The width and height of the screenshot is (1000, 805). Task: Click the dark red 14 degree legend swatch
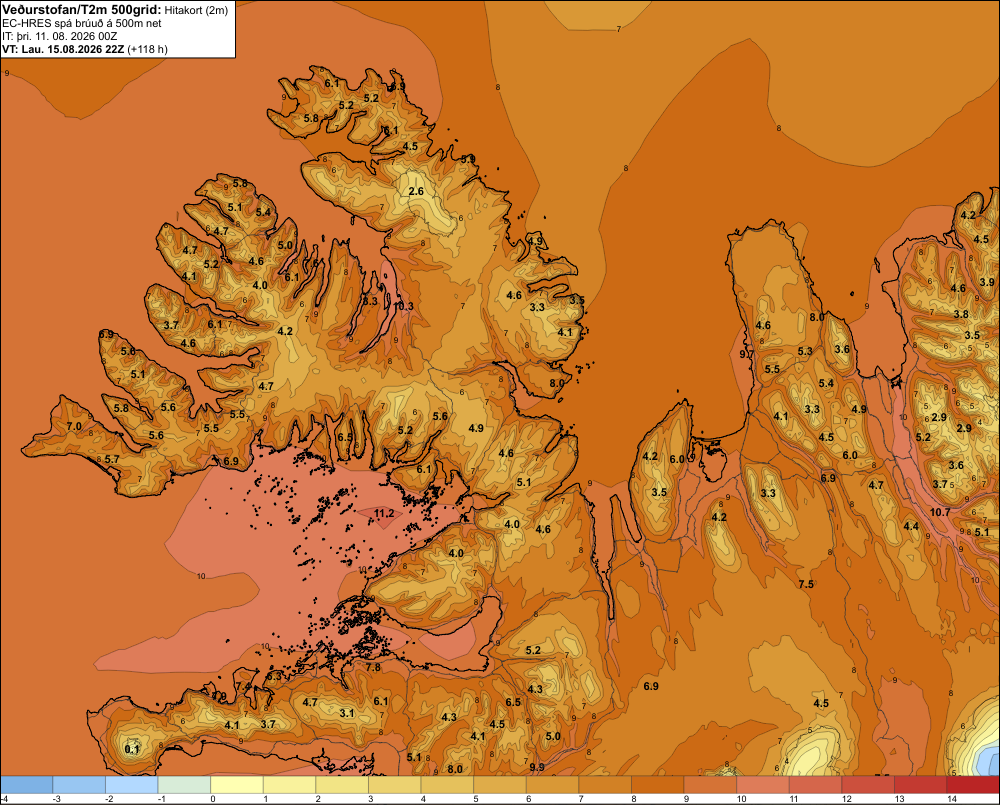coord(973,785)
